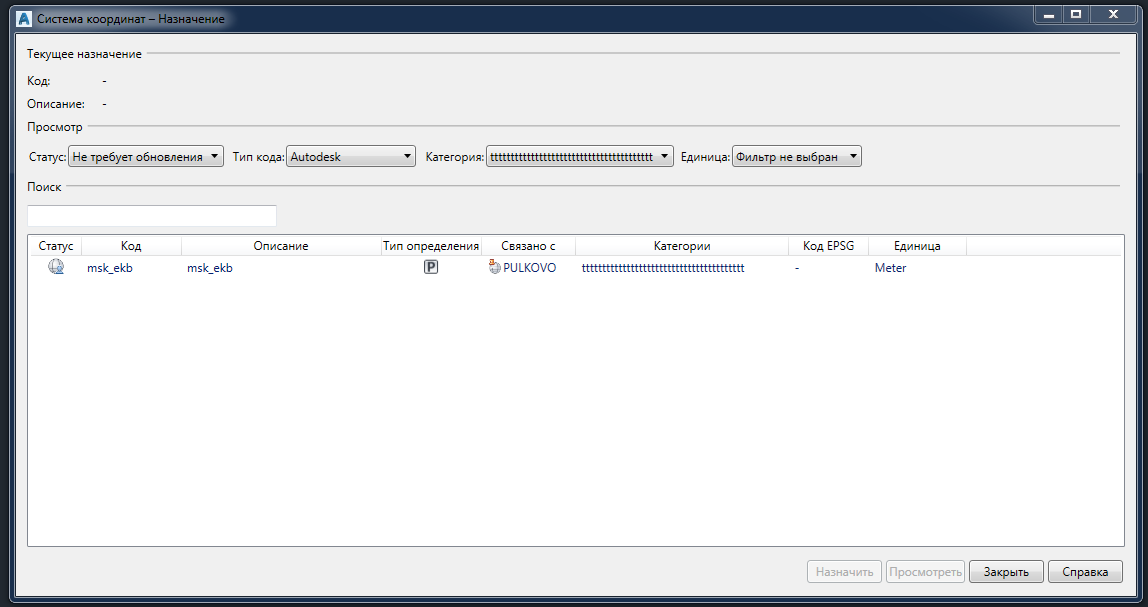Click the Meter unit cell

click(890, 268)
